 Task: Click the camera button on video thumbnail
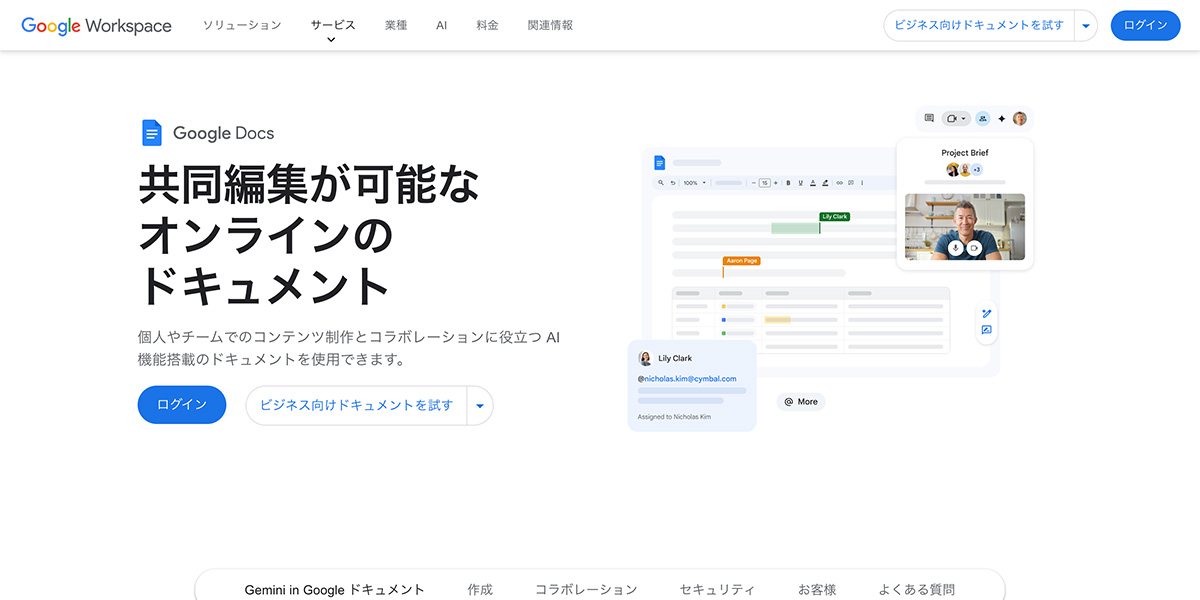974,247
